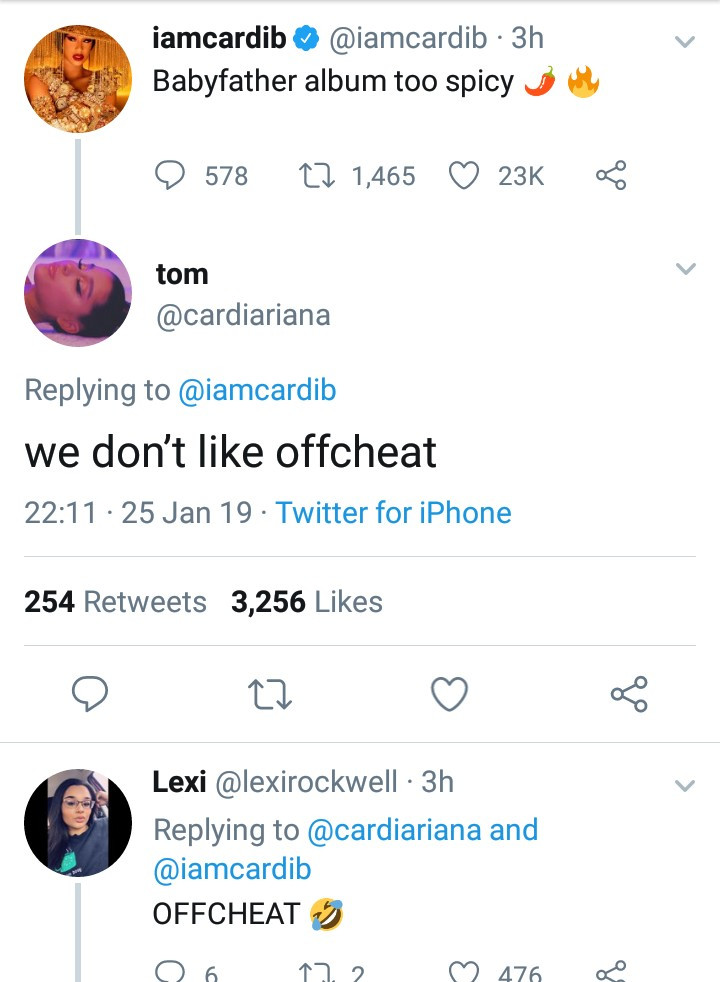Open dropdown arrow on tom's tweet

point(685,269)
